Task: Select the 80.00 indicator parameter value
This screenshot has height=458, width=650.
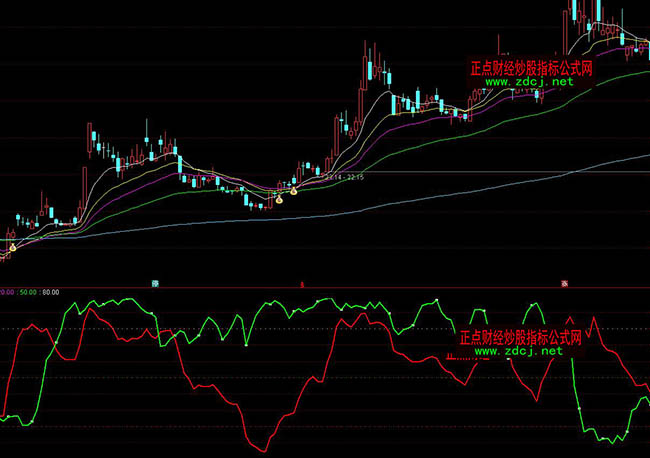Action: pos(48,292)
